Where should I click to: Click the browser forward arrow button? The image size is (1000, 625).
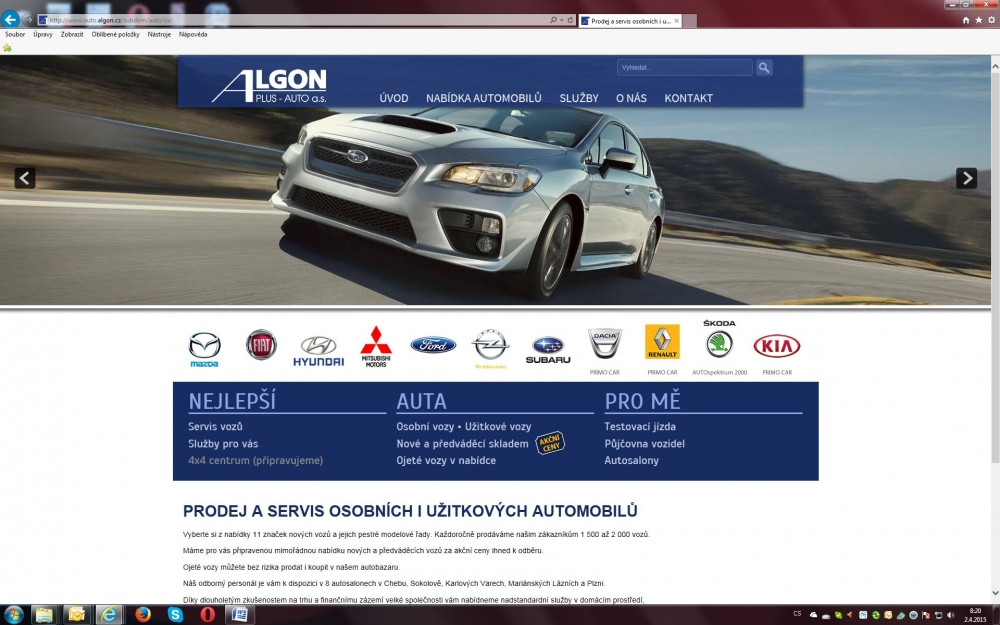pos(27,20)
